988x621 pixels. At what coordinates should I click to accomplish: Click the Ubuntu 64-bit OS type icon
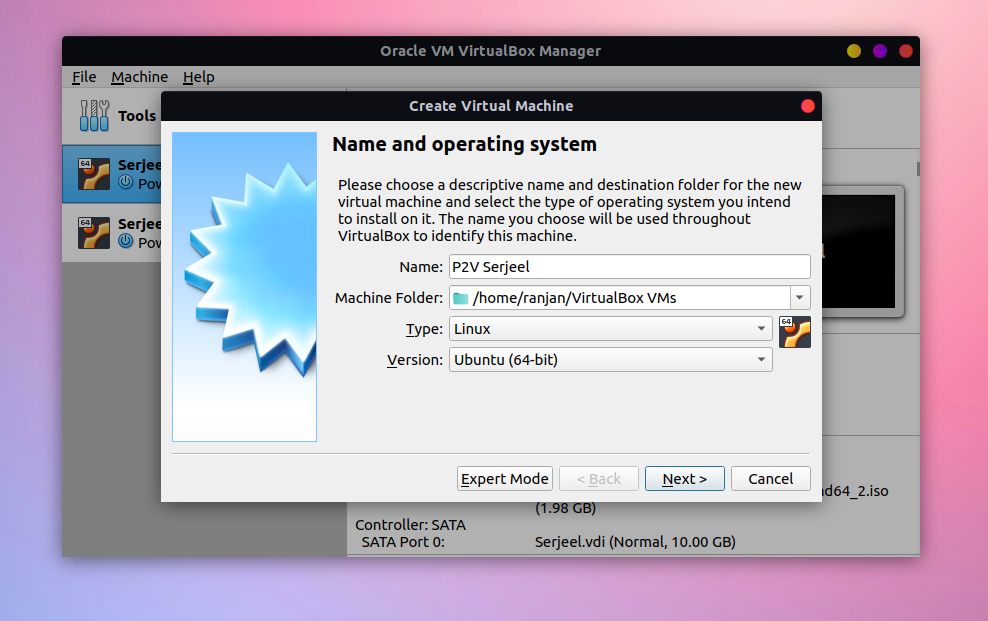coord(795,332)
